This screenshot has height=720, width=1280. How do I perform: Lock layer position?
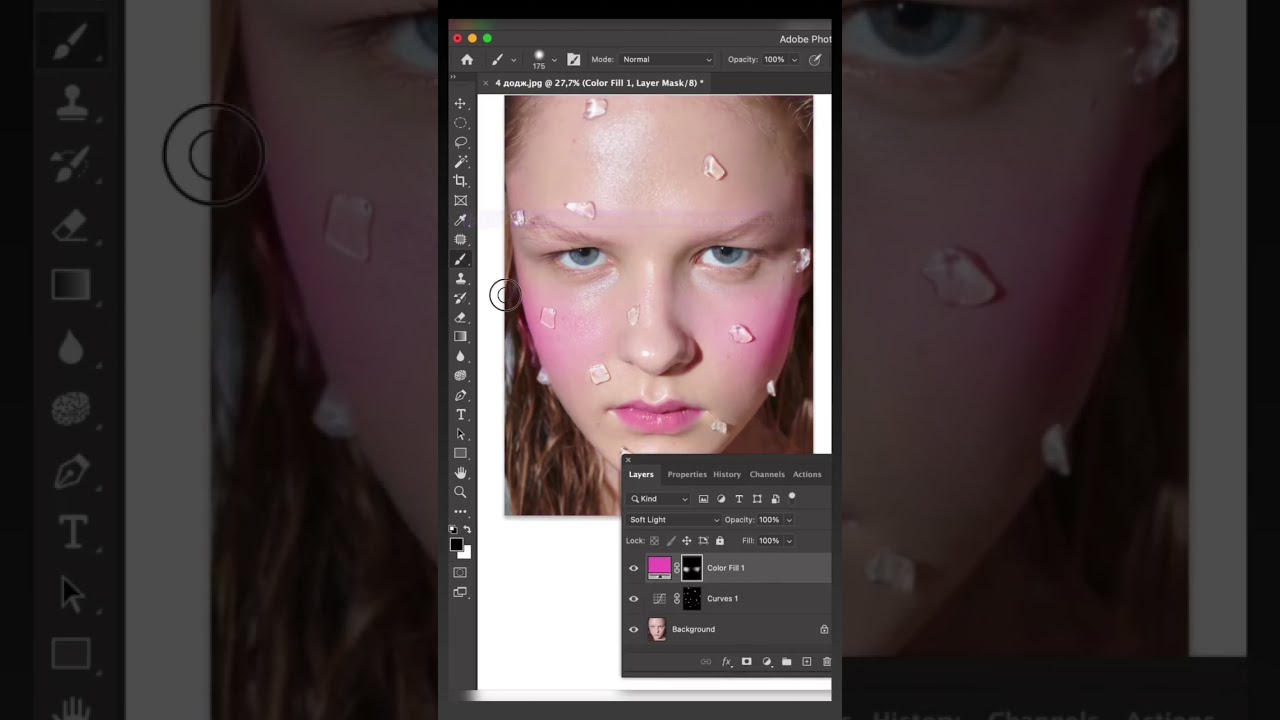point(686,541)
